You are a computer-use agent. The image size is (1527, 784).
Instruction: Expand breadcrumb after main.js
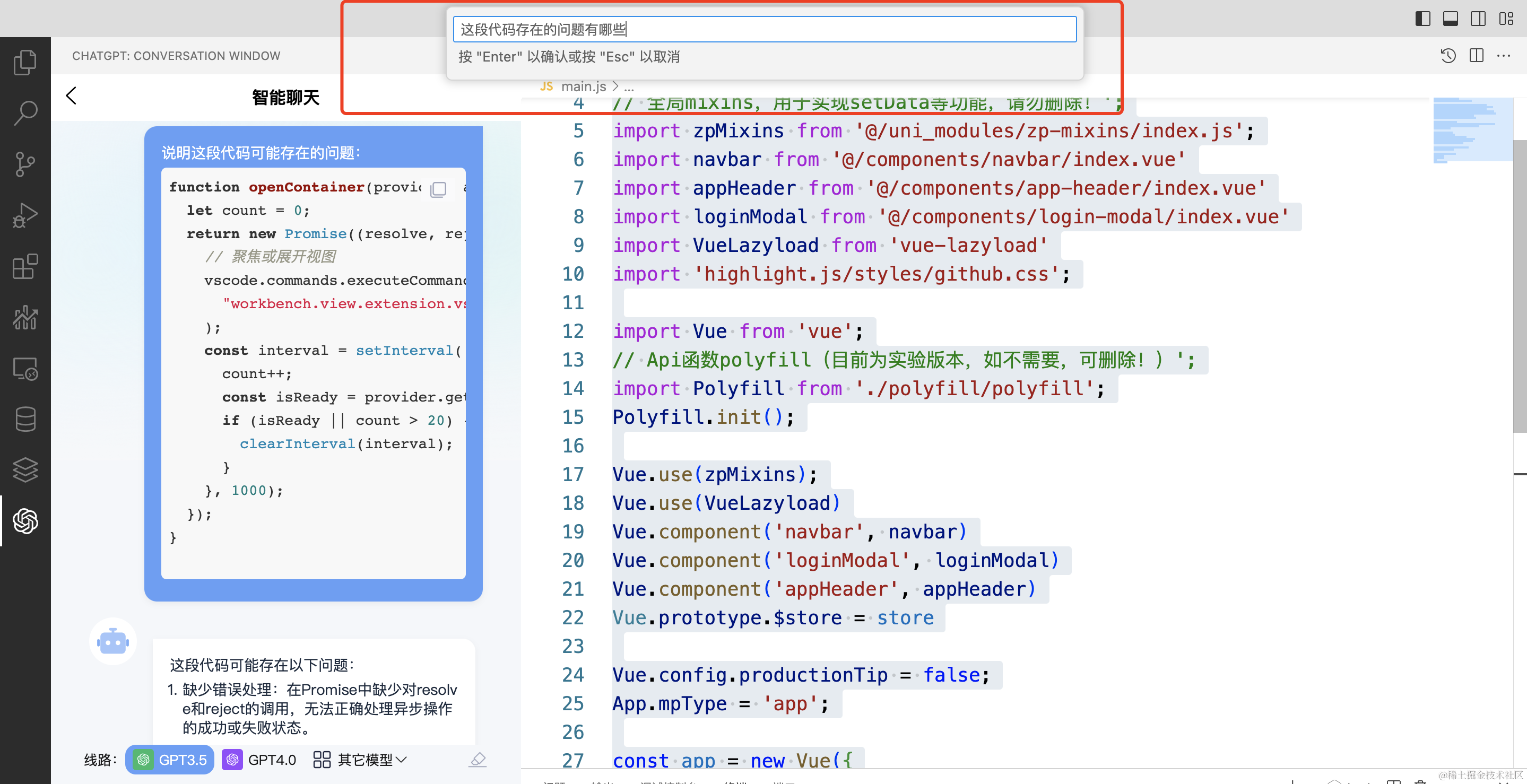629,87
